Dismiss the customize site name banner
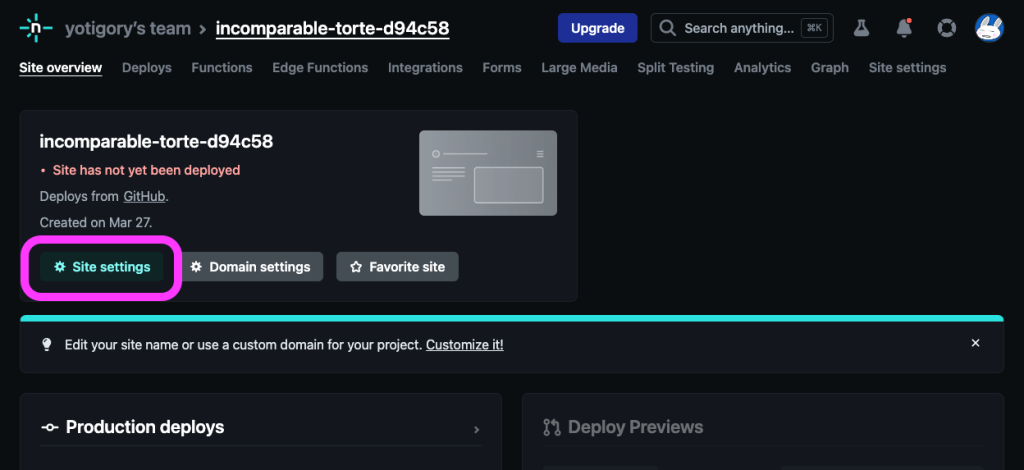Screen dimensions: 1024x470 [x=976, y=343]
